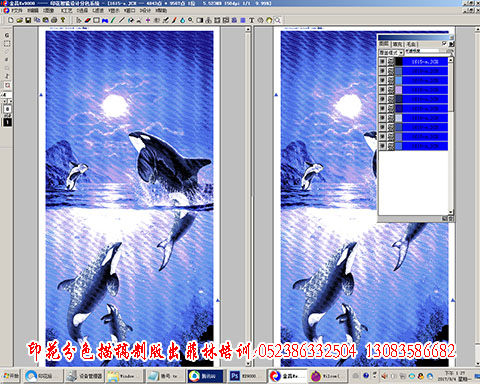Click the light bulb help icon
This screenshot has width=480, height=384.
pyautogui.click(x=63, y=20)
